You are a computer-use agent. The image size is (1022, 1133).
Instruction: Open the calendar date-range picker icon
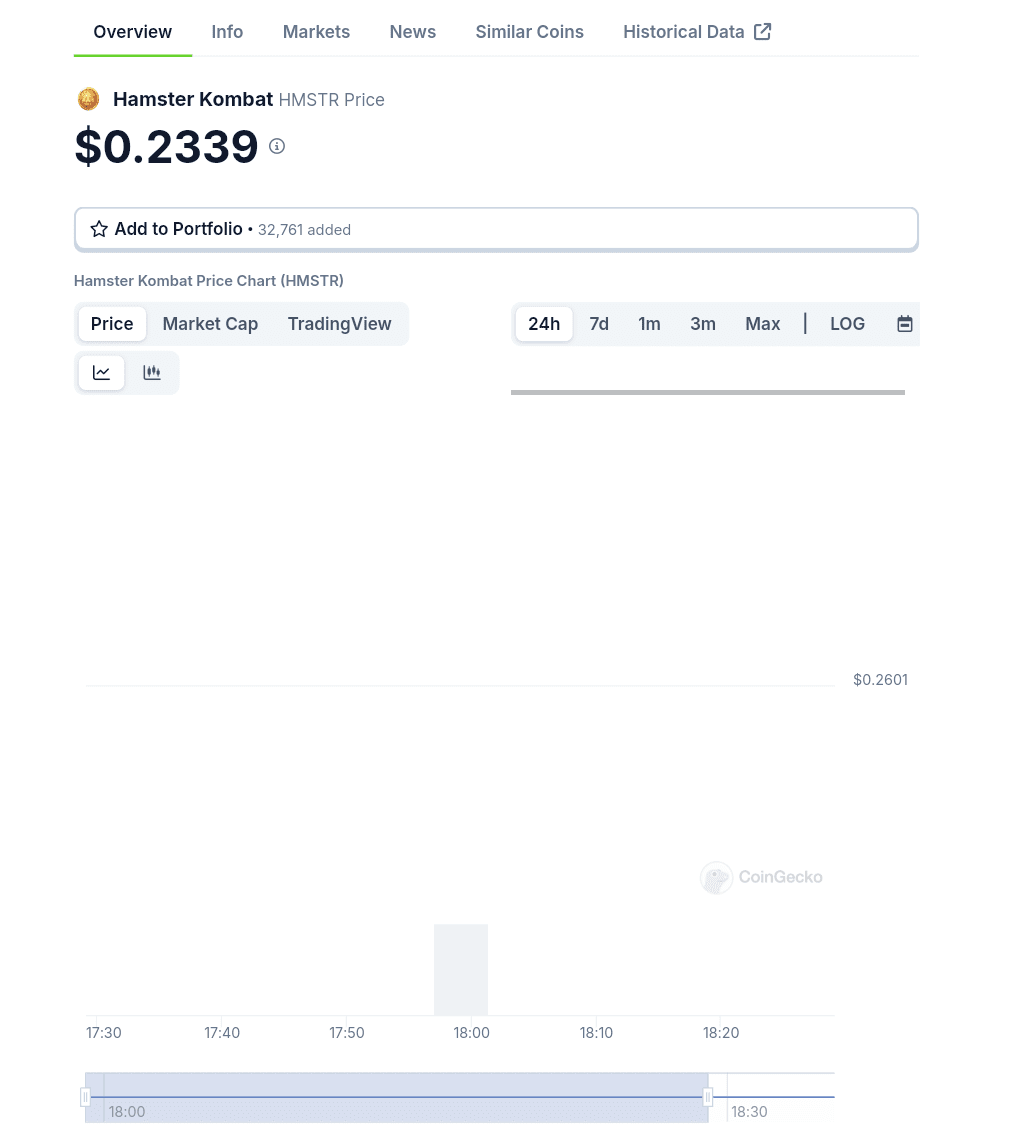click(904, 323)
